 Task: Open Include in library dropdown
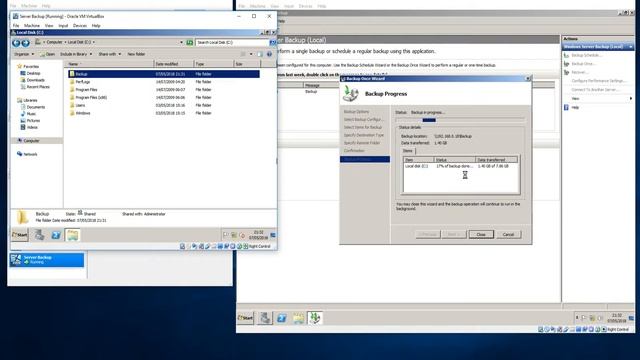pyautogui.click(x=76, y=54)
